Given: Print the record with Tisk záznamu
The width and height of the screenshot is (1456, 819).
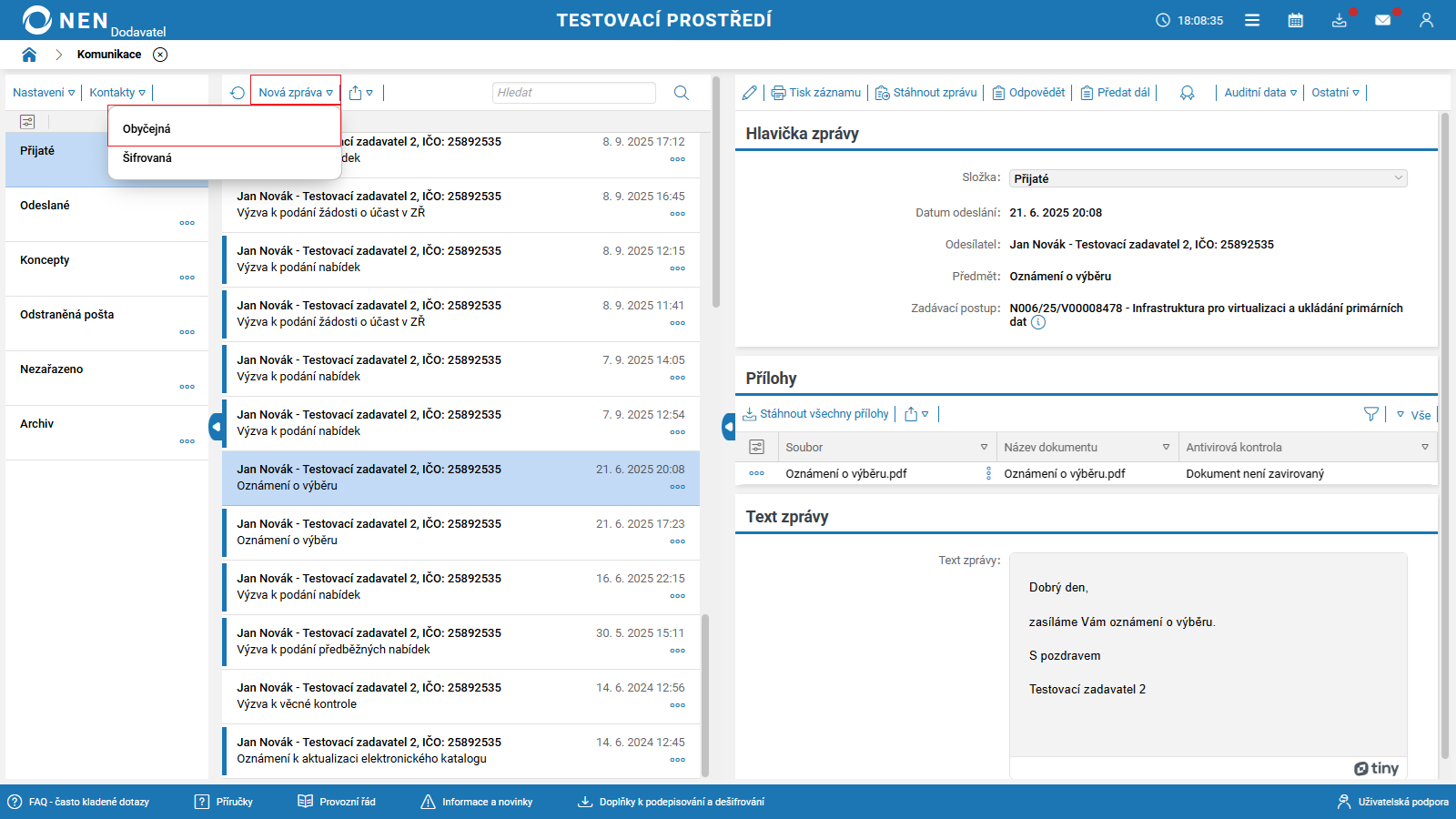Looking at the screenshot, I should [x=815, y=93].
